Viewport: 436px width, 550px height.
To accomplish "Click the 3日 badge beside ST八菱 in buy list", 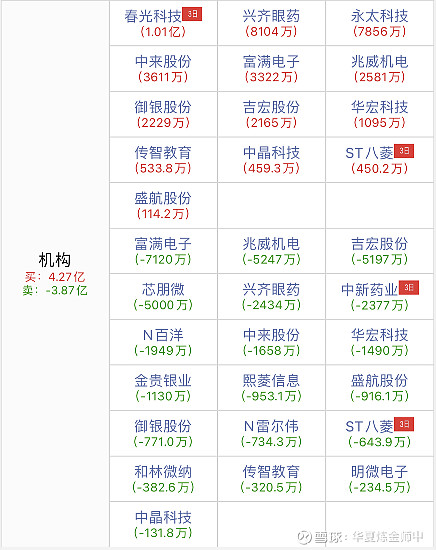I will (404, 151).
